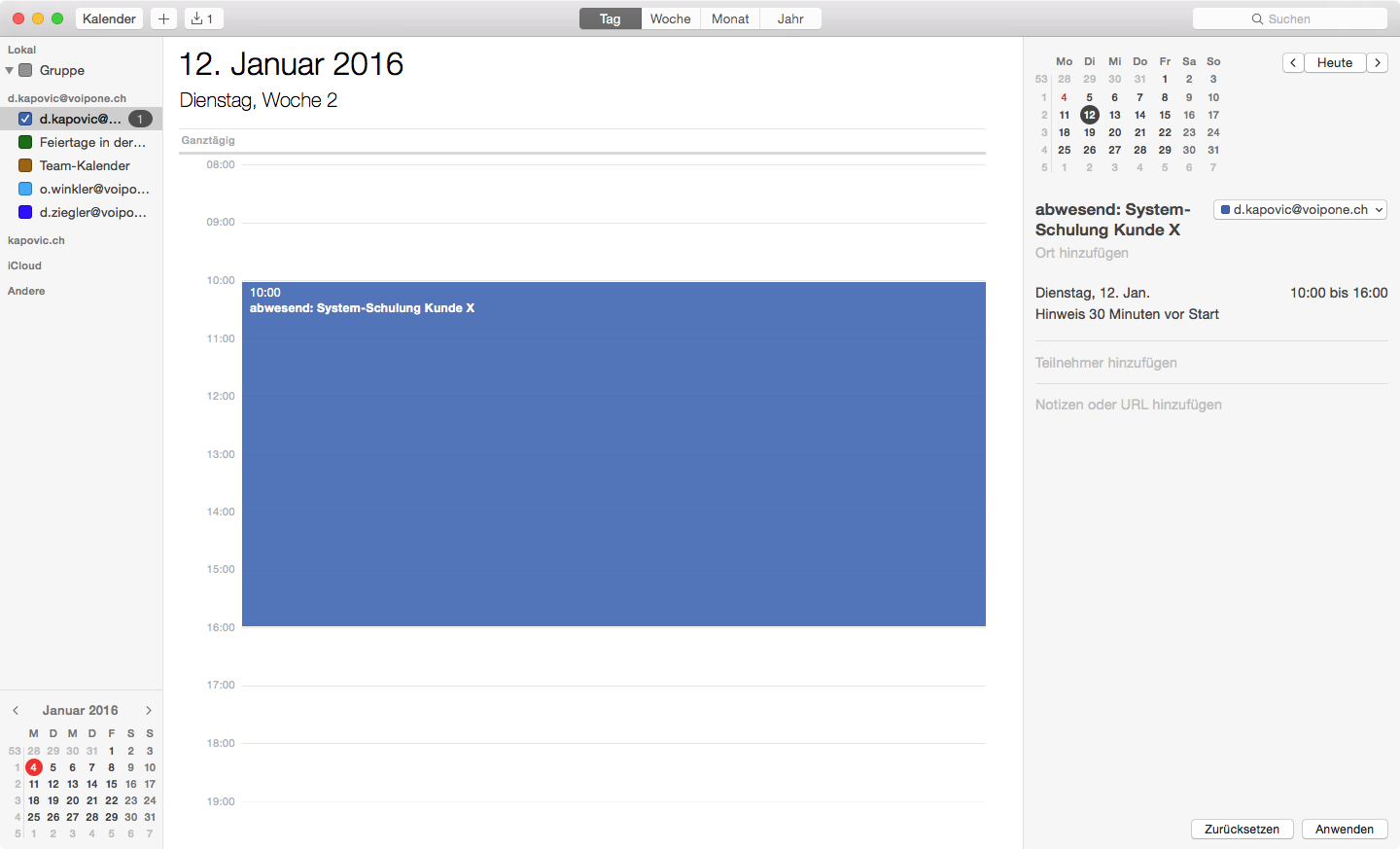Click the 18:00 time slot label
The width and height of the screenshot is (1400, 849).
coord(221,743)
